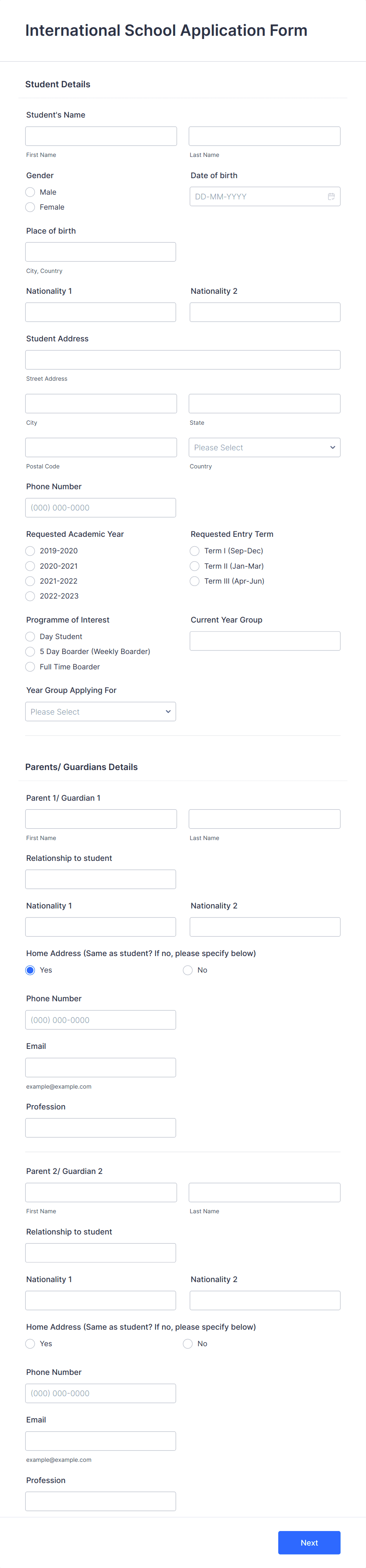Pick Full Time Boarder programme
366x1568 pixels.
click(30, 667)
